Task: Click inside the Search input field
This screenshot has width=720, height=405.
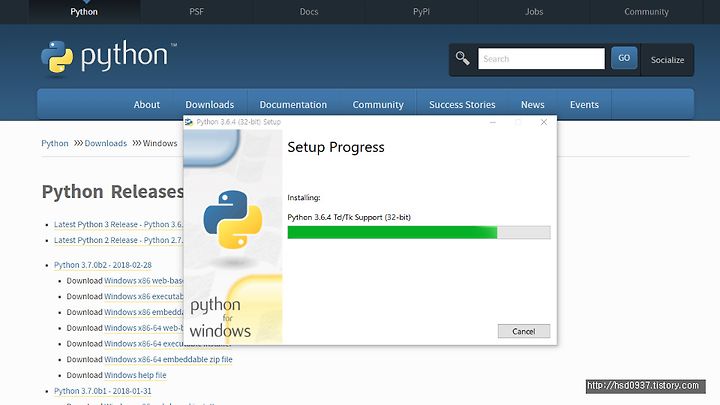Action: click(541, 59)
